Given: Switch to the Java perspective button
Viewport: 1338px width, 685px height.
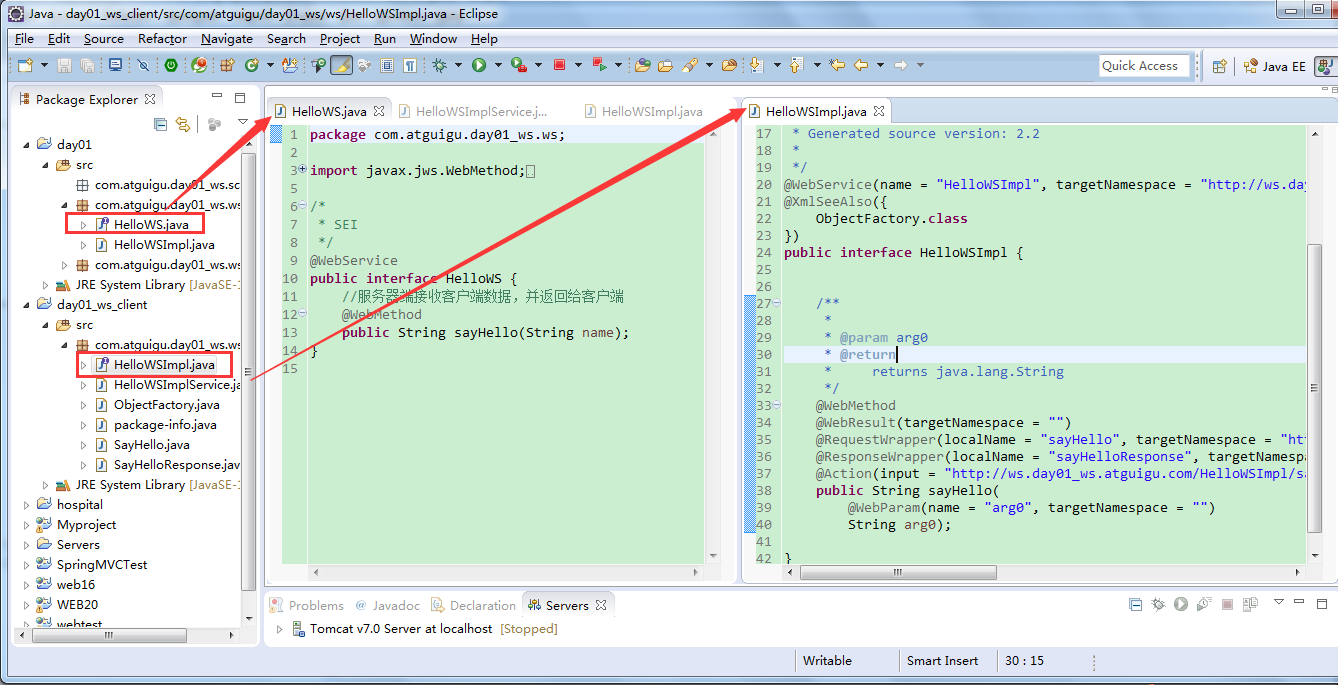Looking at the screenshot, I should pos(1324,66).
